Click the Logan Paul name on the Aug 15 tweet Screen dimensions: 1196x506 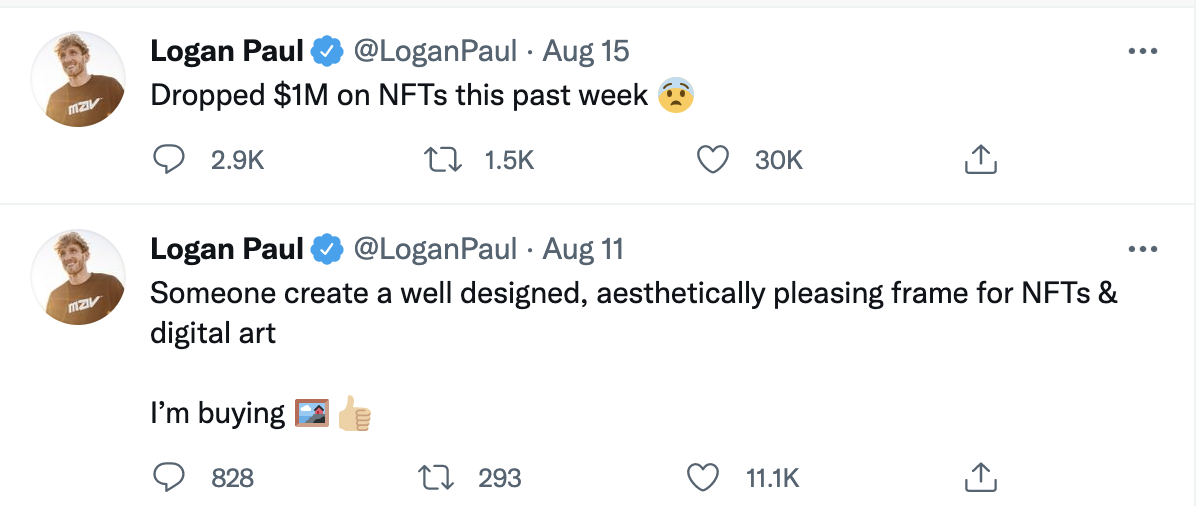click(226, 51)
